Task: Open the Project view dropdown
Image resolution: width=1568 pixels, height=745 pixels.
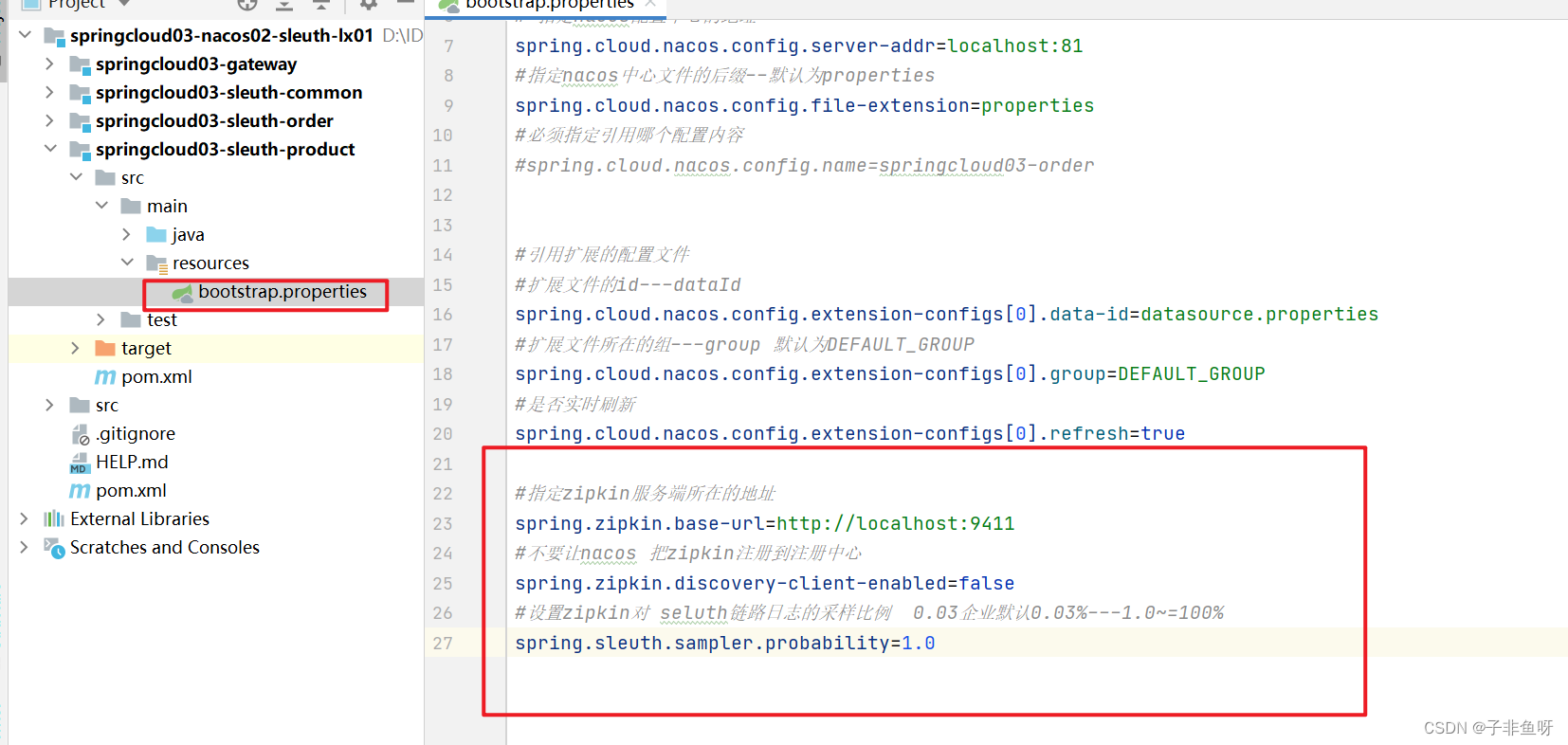Action: [124, 4]
